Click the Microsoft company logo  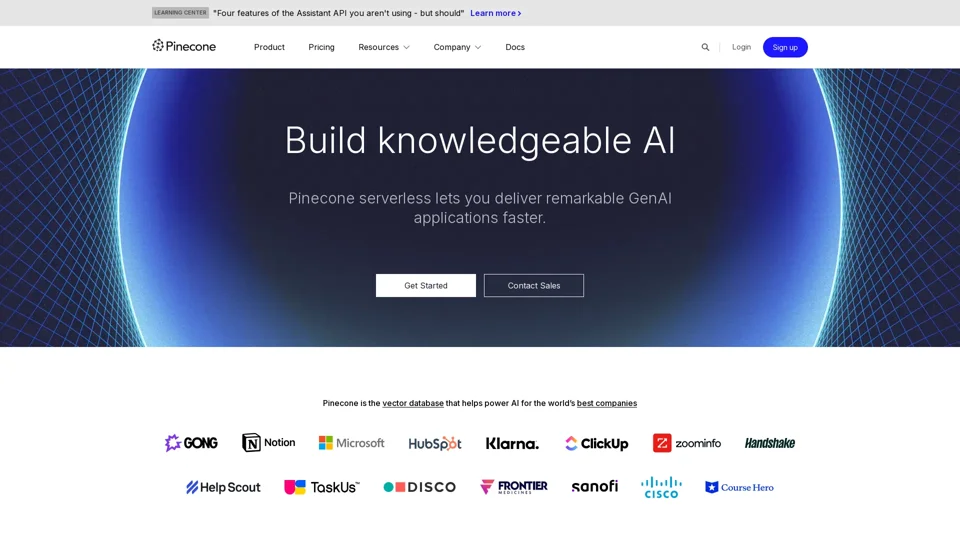[x=351, y=443]
